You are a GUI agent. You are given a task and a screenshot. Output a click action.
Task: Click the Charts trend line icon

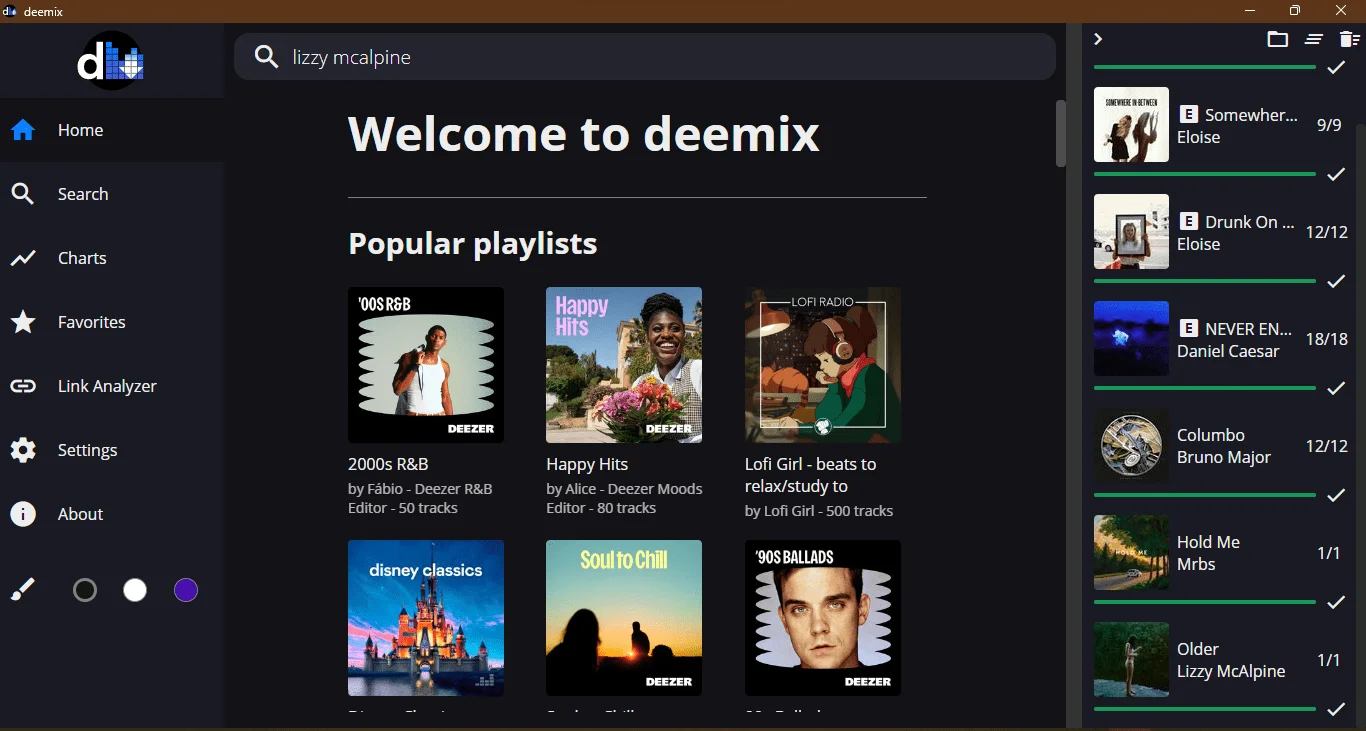(23, 258)
